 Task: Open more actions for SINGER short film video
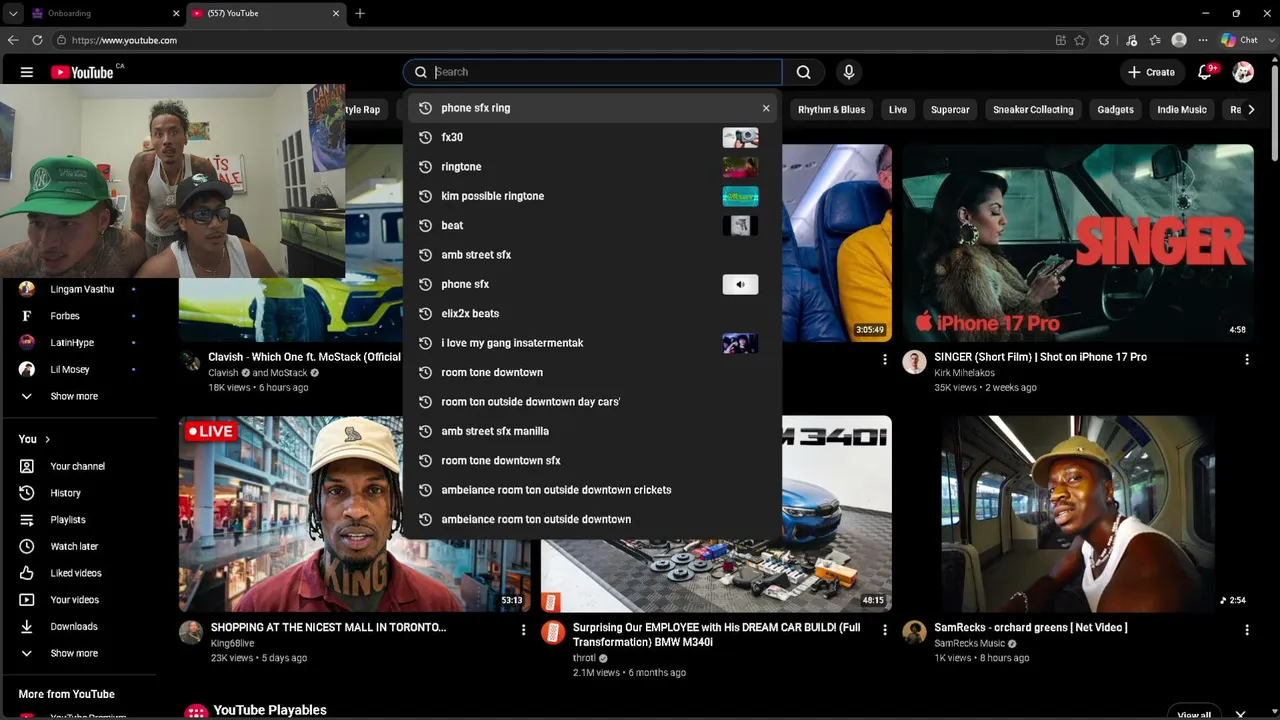(x=1247, y=359)
